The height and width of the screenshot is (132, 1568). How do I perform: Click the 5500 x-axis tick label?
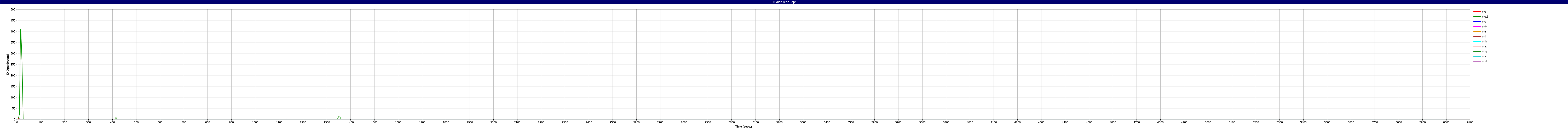coord(1327,122)
